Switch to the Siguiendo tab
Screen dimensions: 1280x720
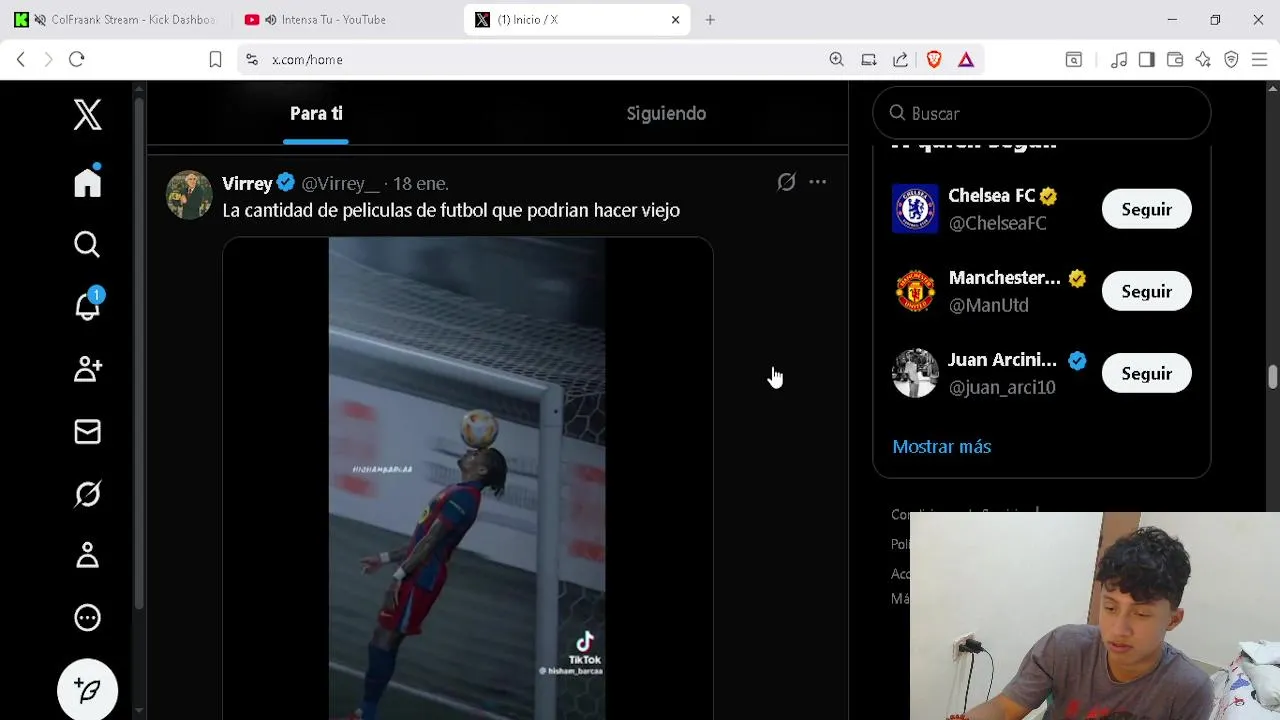coord(666,114)
